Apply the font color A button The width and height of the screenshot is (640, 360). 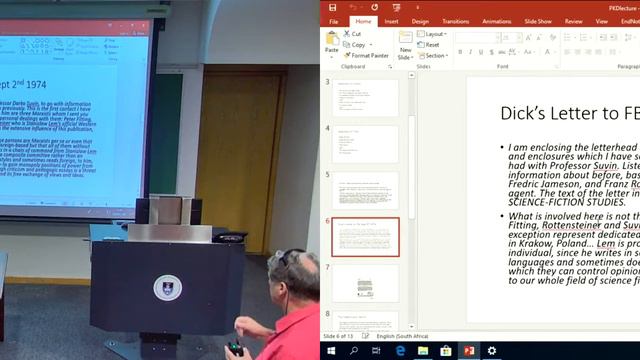[547, 52]
